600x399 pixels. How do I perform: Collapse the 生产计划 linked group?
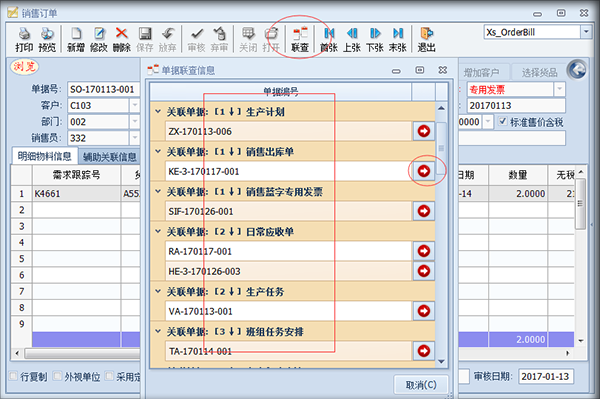[158, 112]
